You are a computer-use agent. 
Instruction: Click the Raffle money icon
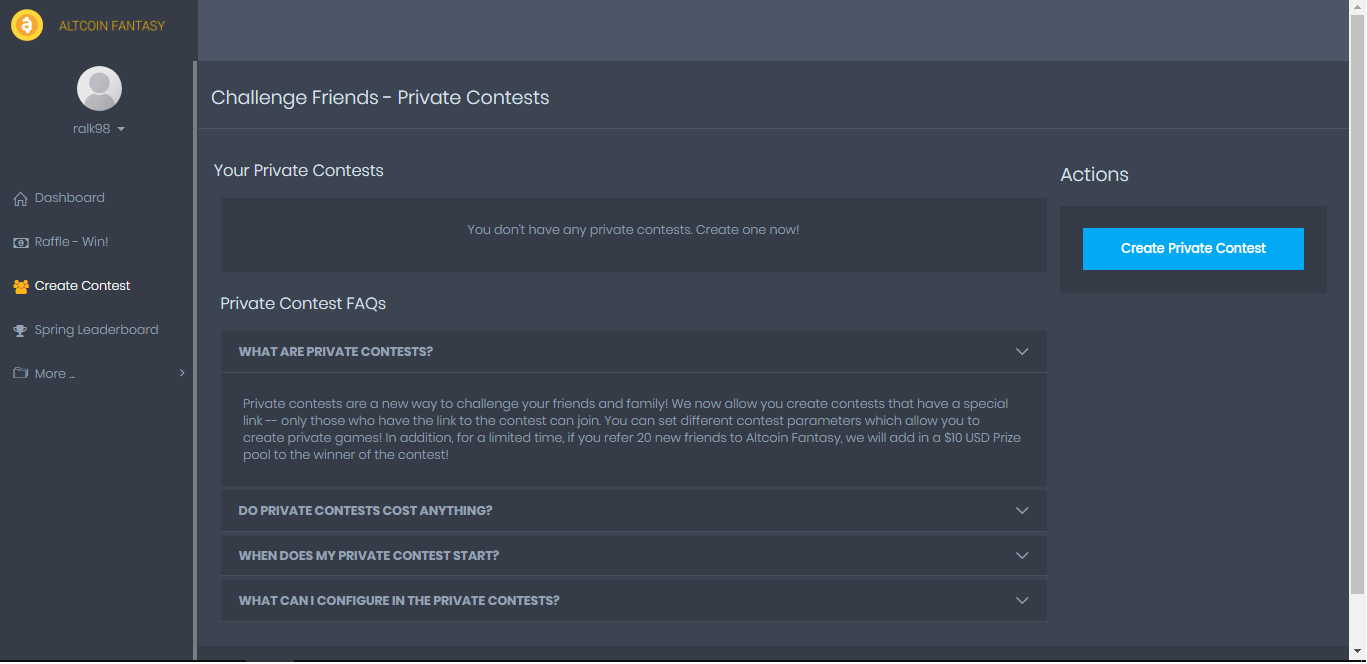tap(20, 243)
